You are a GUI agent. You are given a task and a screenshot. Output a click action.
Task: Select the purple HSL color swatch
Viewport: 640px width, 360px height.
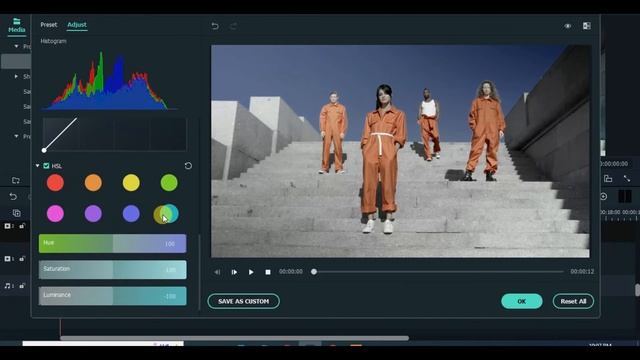[x=93, y=213]
